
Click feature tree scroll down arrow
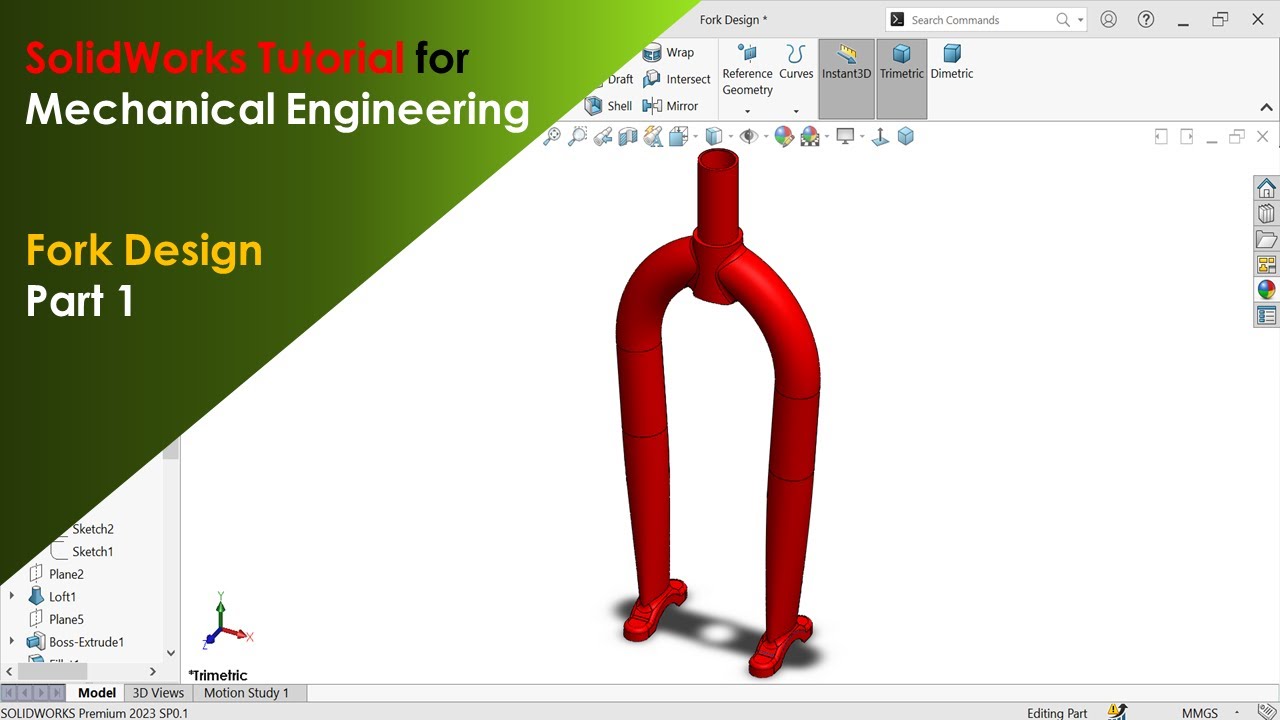171,653
